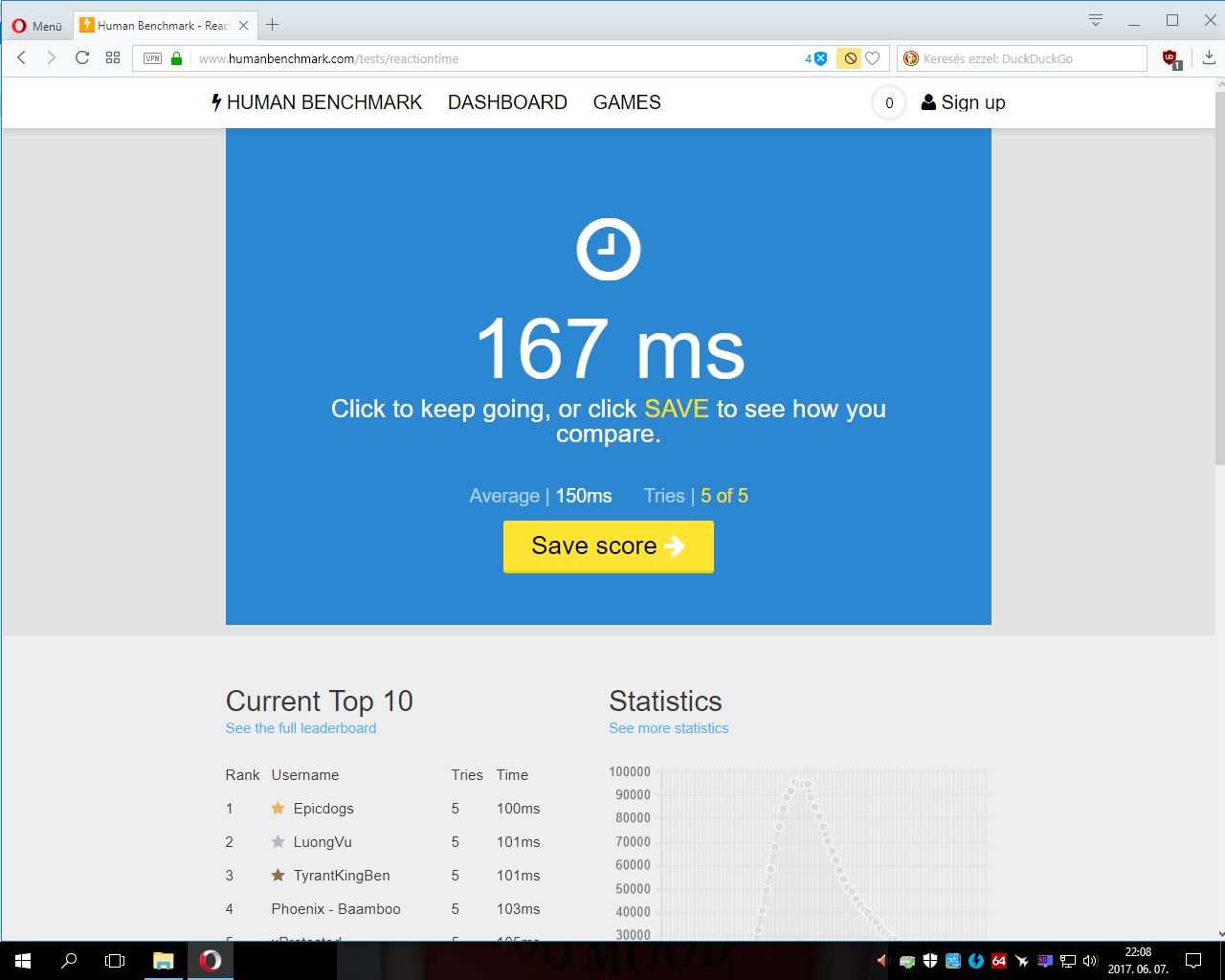Click the green security padlock icon

click(176, 58)
